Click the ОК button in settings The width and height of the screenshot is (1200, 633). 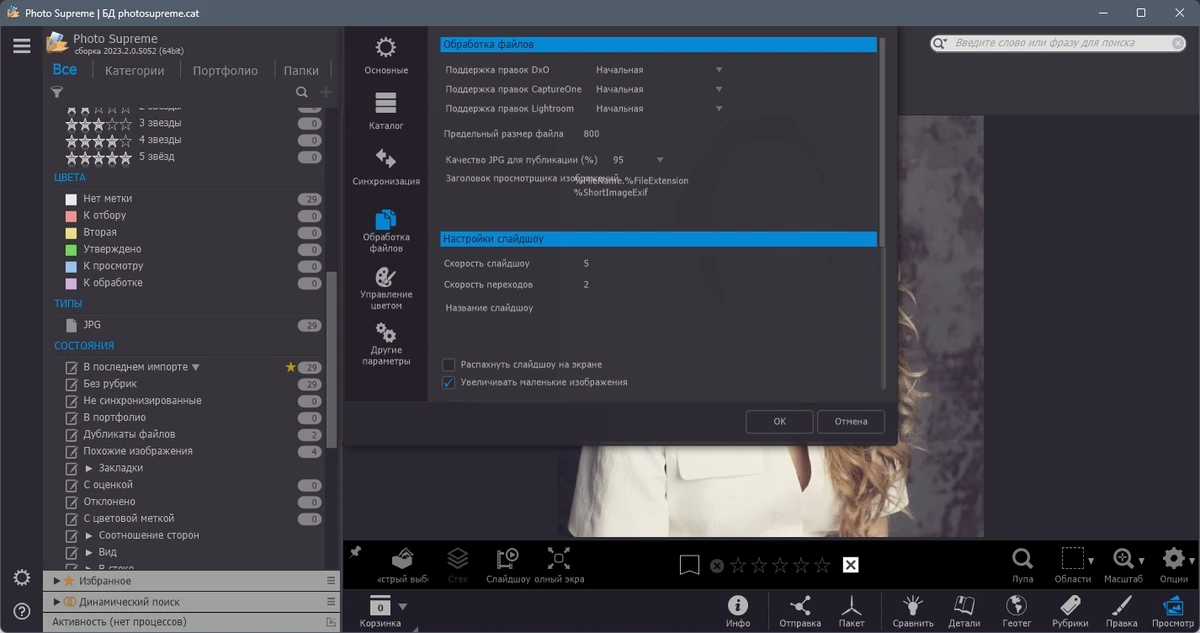[779, 422]
